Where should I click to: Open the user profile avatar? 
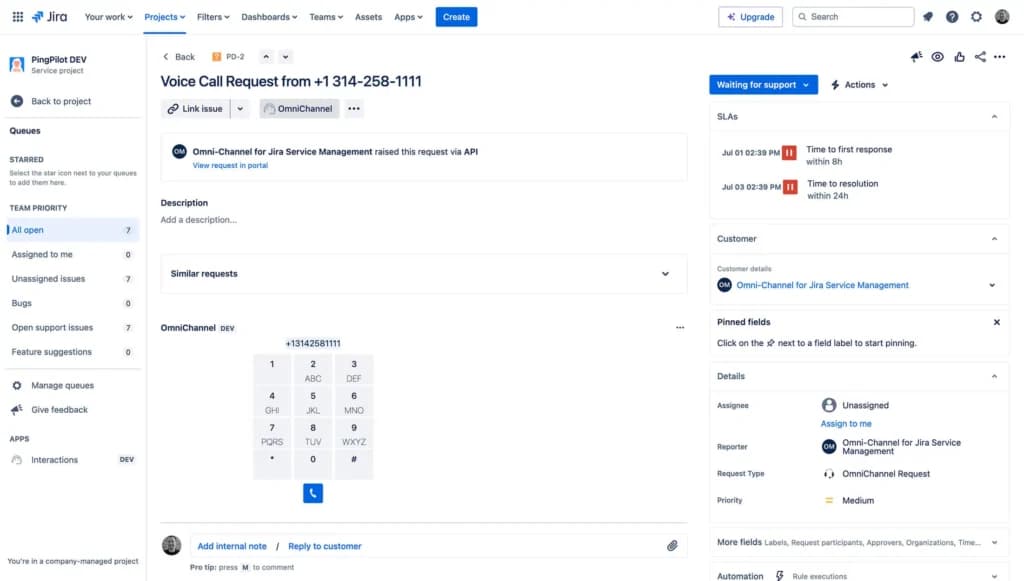point(1002,17)
